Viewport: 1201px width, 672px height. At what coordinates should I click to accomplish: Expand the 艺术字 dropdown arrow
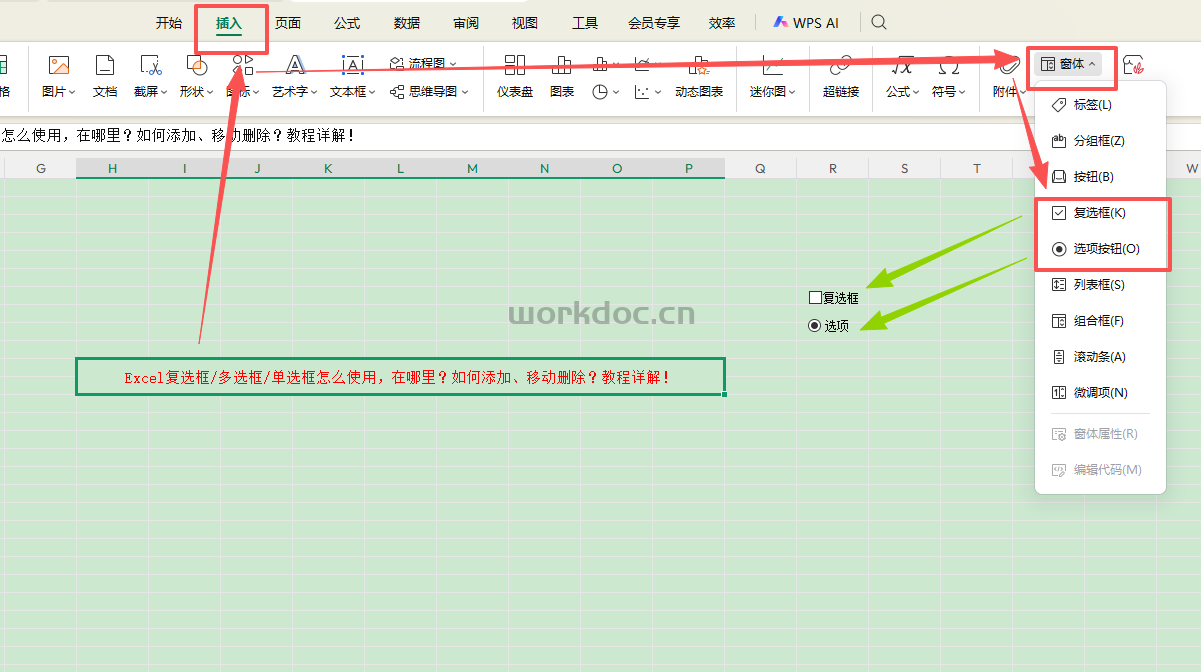point(314,92)
